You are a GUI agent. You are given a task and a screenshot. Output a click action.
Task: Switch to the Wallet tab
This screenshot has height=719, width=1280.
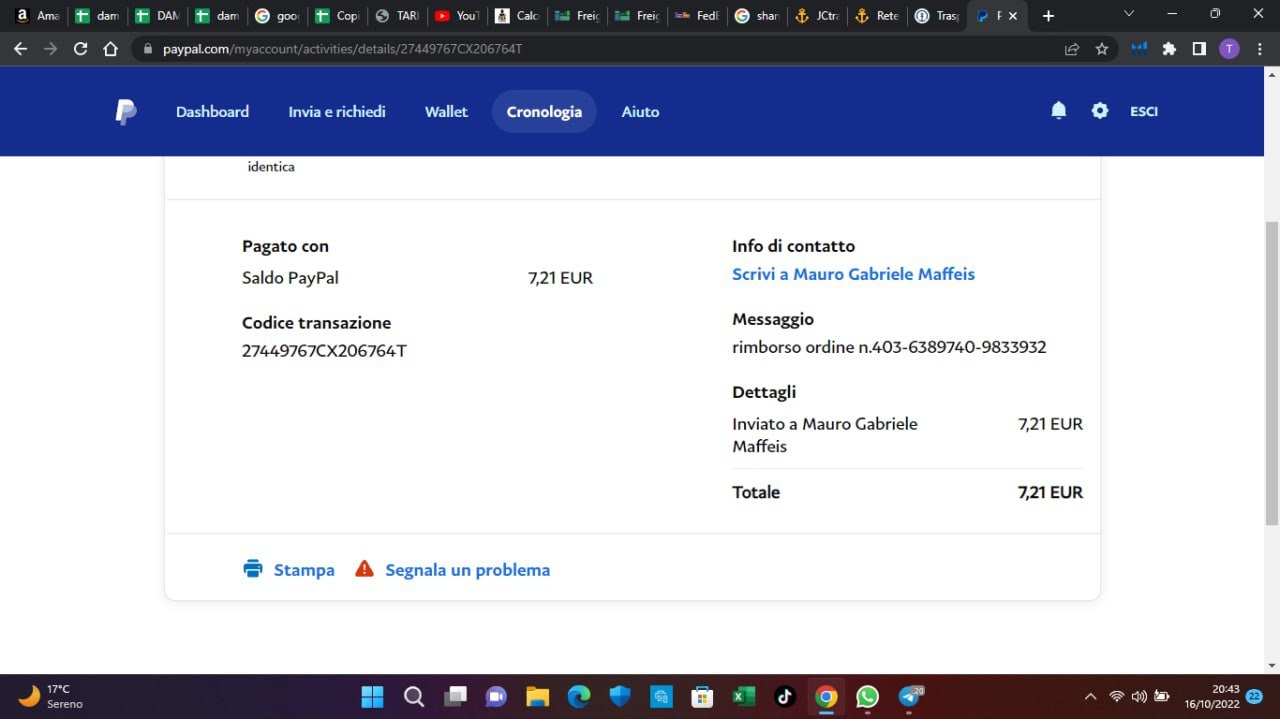pos(446,112)
